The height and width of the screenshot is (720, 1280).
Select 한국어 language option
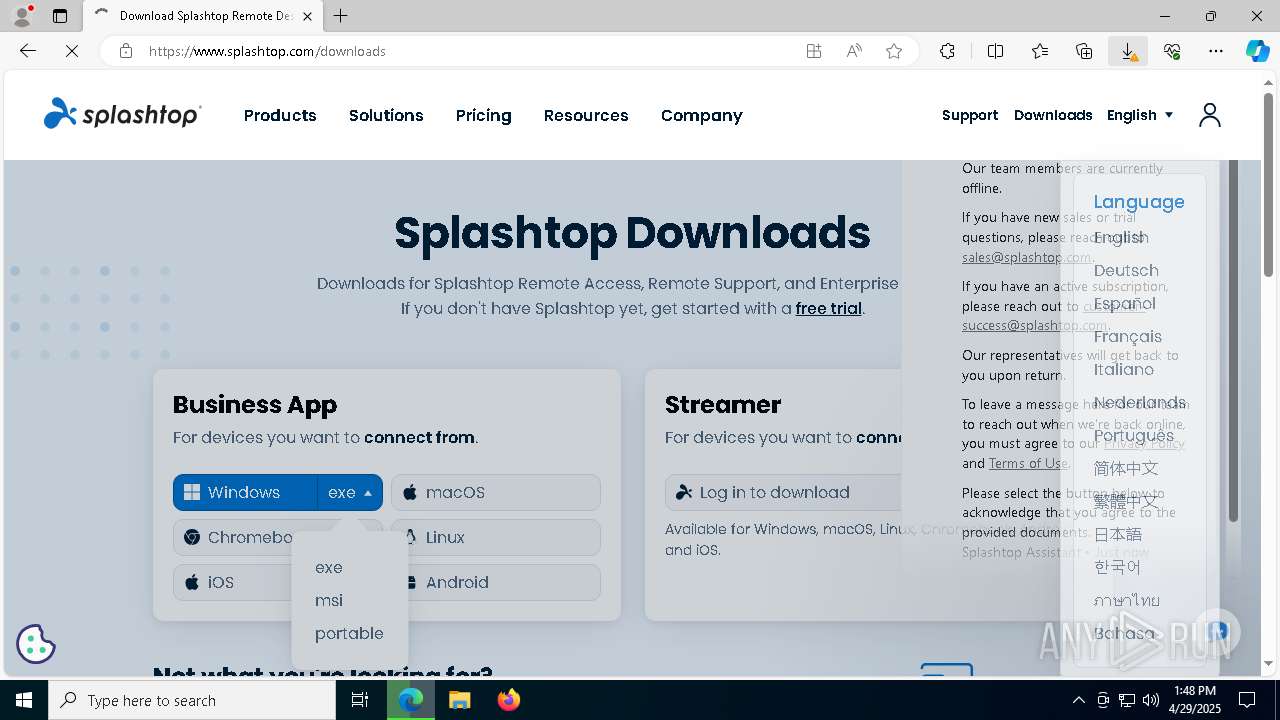pos(1118,567)
